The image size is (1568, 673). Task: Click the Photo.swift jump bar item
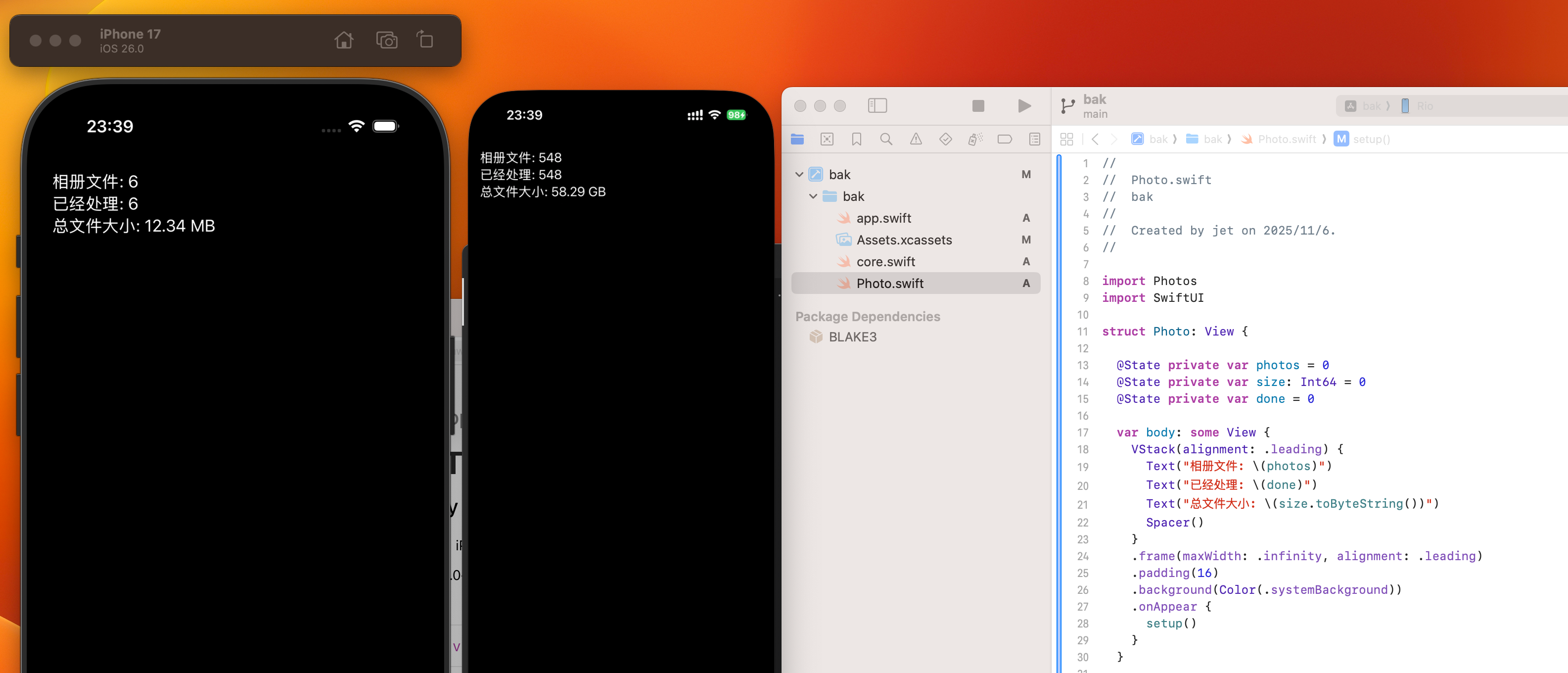[x=1286, y=140]
